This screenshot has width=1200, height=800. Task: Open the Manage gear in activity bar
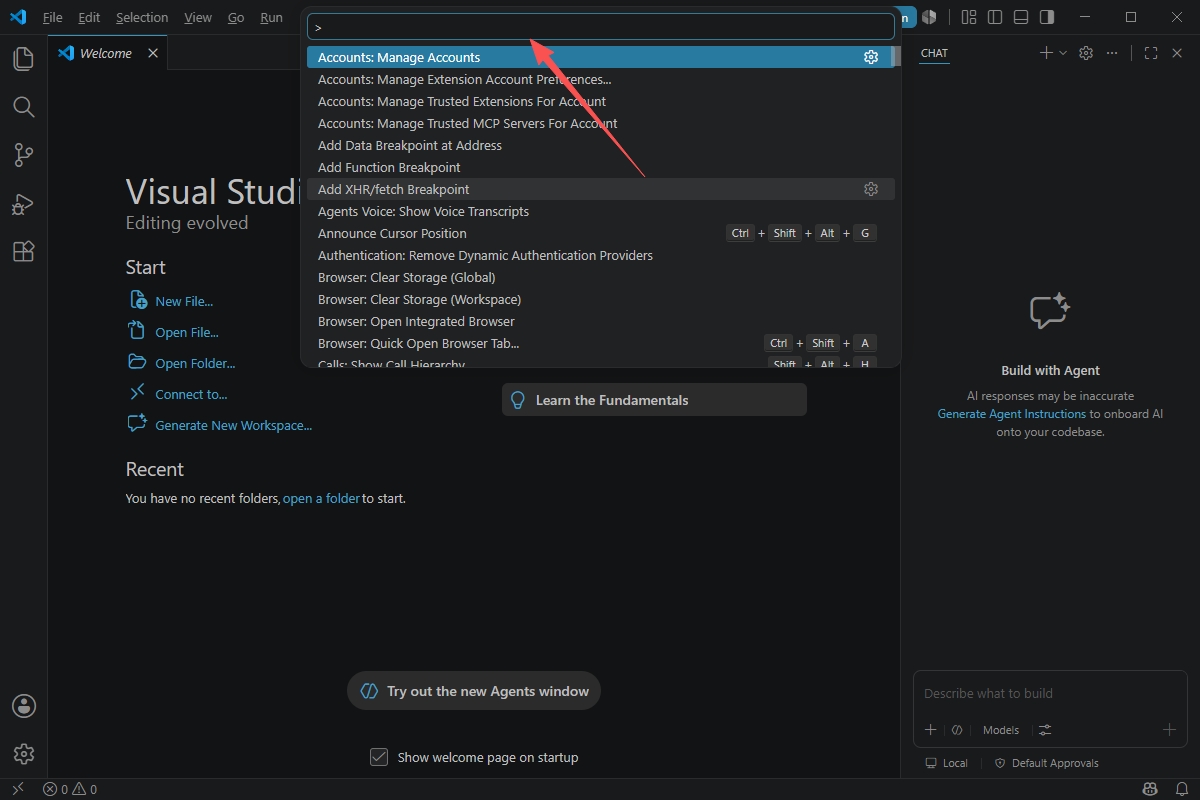tap(23, 754)
